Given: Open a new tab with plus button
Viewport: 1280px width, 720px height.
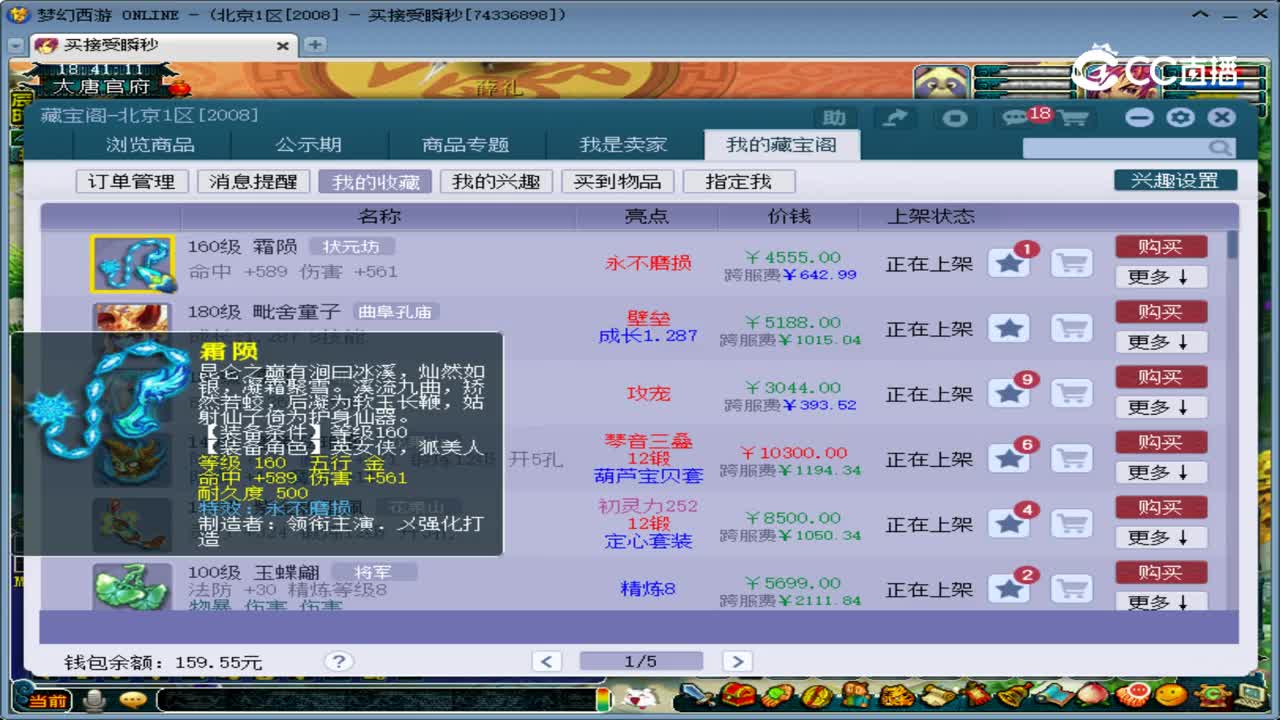Looking at the screenshot, I should [314, 45].
